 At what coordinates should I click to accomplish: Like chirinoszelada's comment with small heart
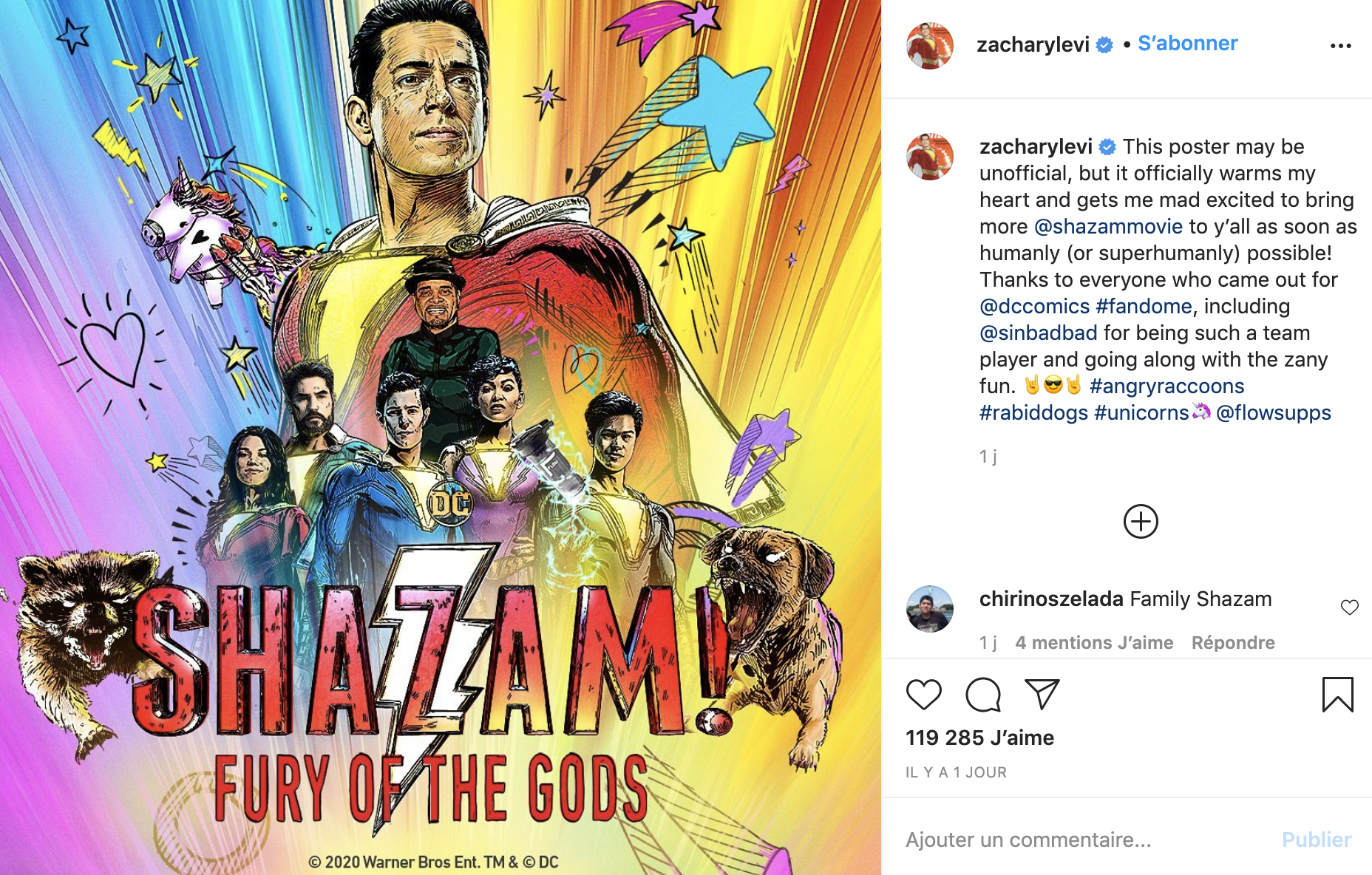1349,607
